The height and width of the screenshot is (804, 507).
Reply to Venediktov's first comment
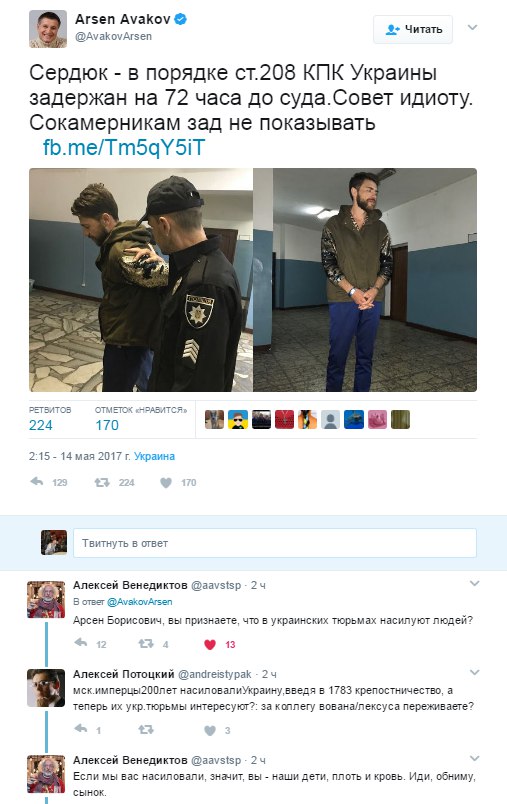[x=81, y=644]
